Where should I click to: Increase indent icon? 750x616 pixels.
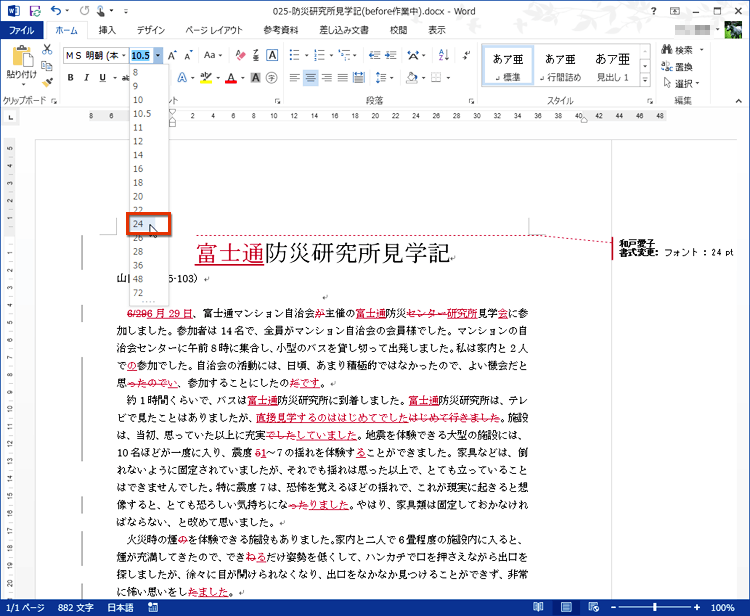point(391,55)
